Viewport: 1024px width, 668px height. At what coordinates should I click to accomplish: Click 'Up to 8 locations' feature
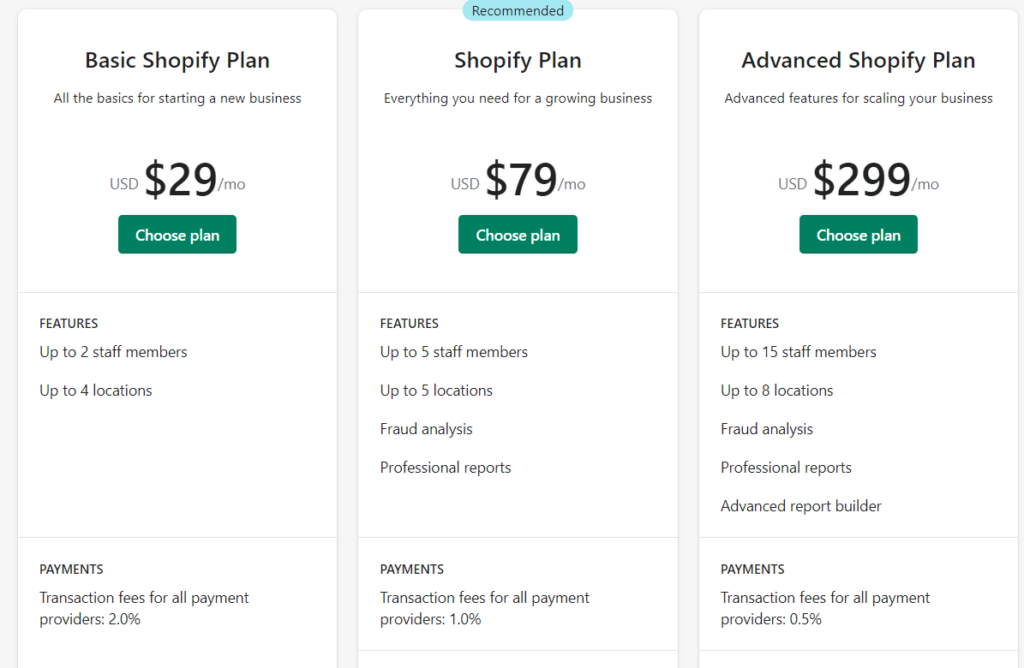(776, 390)
